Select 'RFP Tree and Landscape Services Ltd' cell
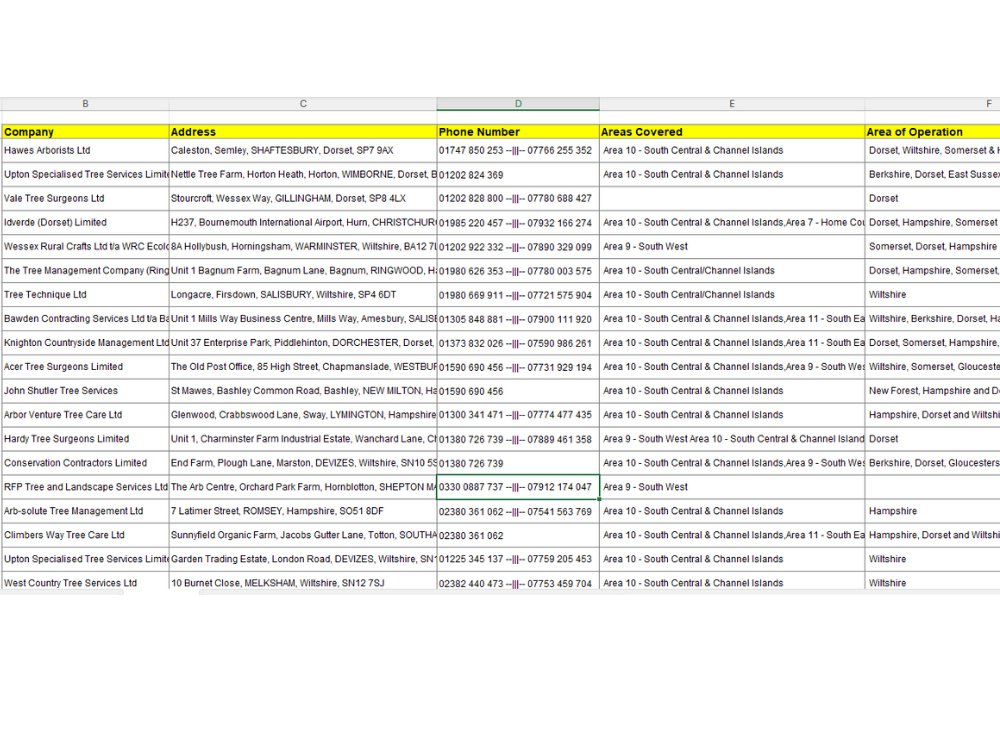Image resolution: width=1000 pixels, height=750 pixels. point(85,487)
